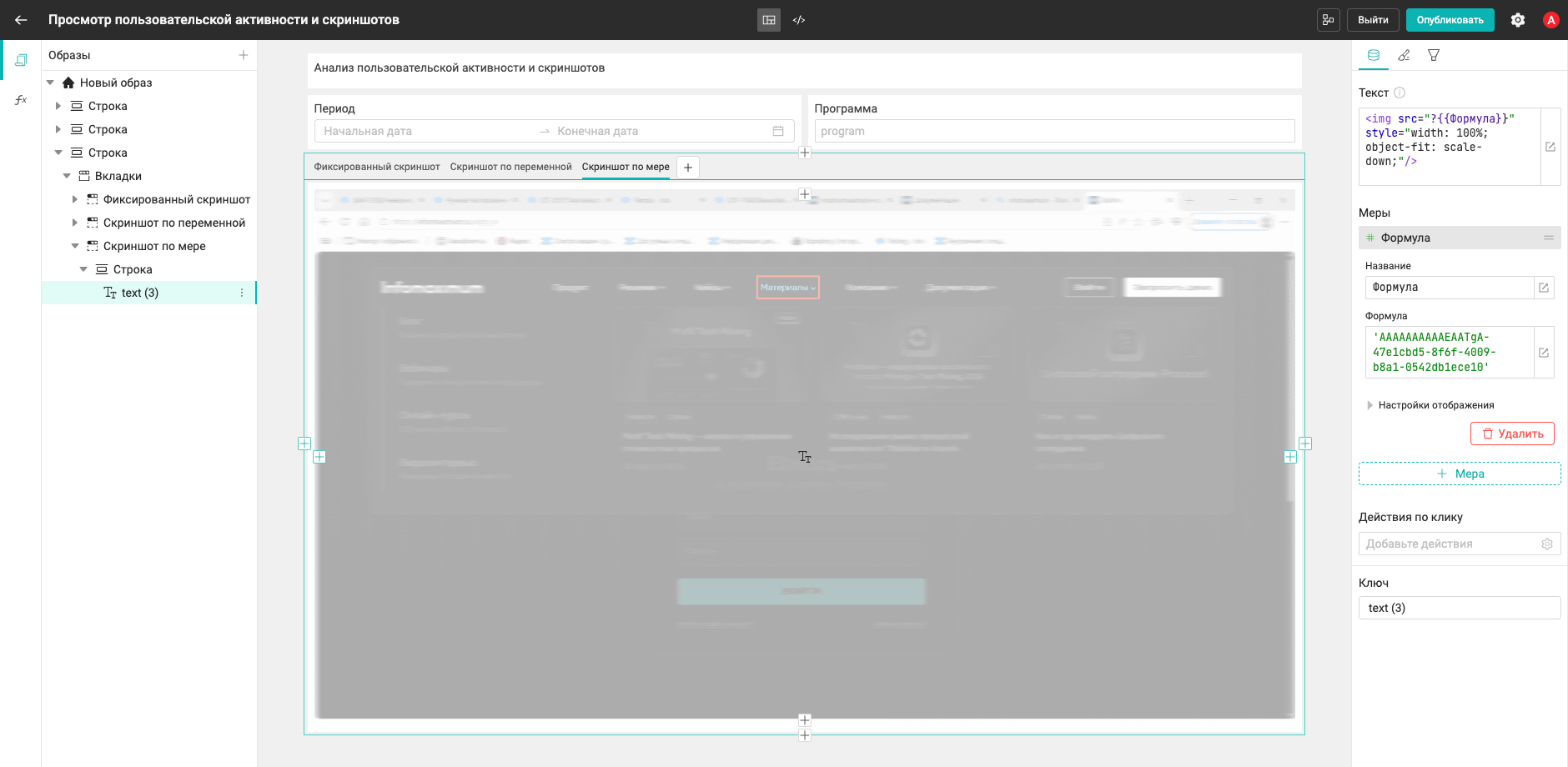Click the program input field
The image size is (1568, 767).
1054,131
